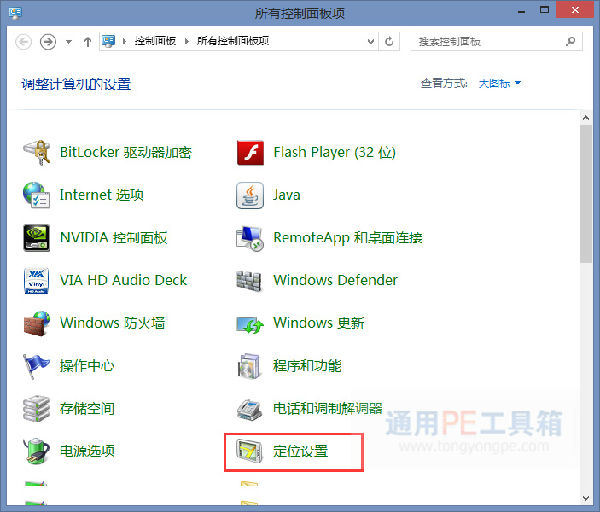600x512 pixels.
Task: Click the scrollbar up arrow
Action: click(586, 117)
